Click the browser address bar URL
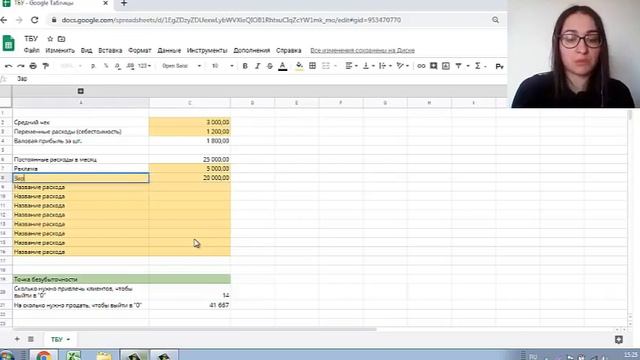This screenshot has width=640, height=360. [231, 20]
